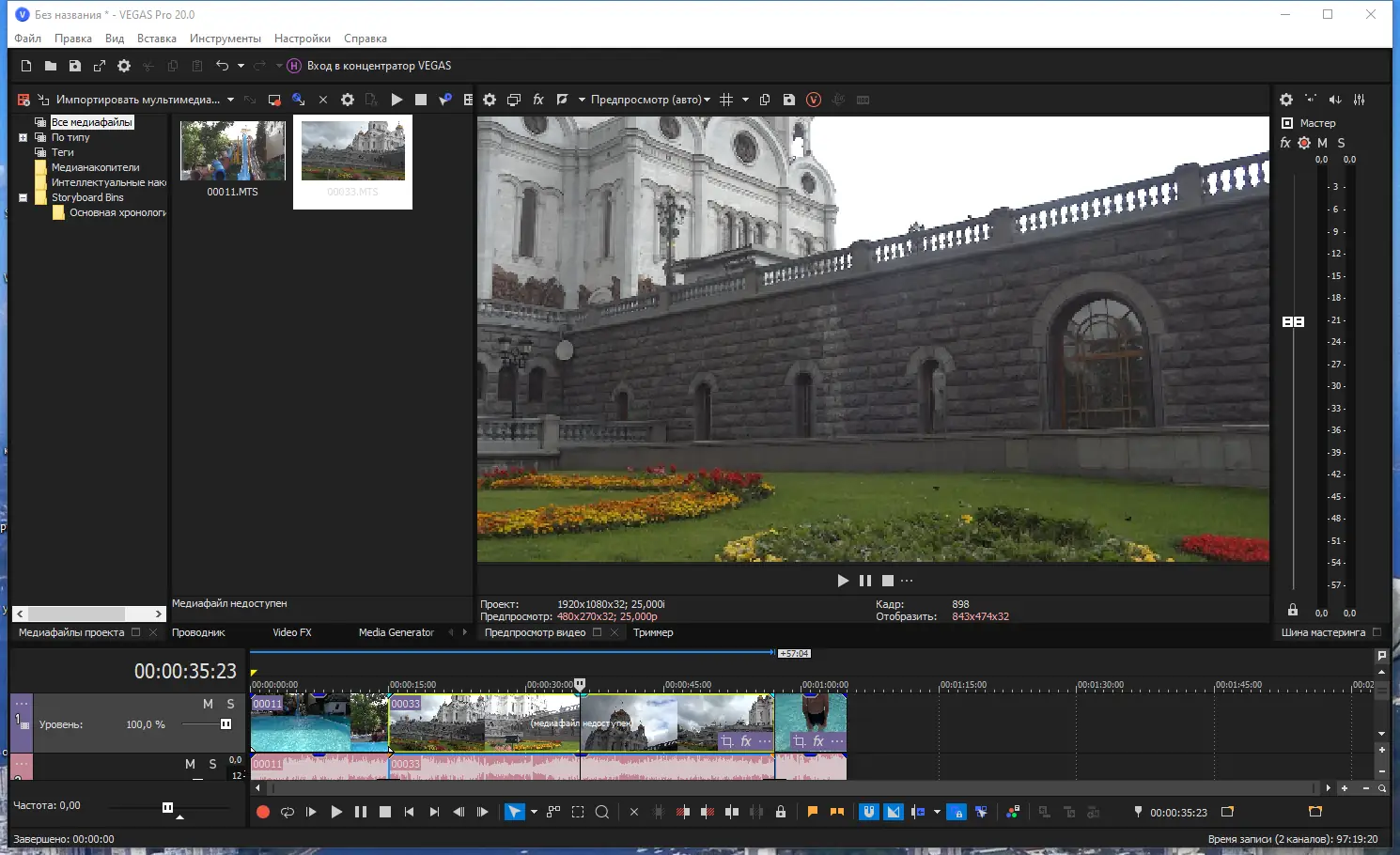Image resolution: width=1400 pixels, height=855 pixels.
Task: Open the Предпросмотр (авто) quality dropdown
Action: point(650,100)
